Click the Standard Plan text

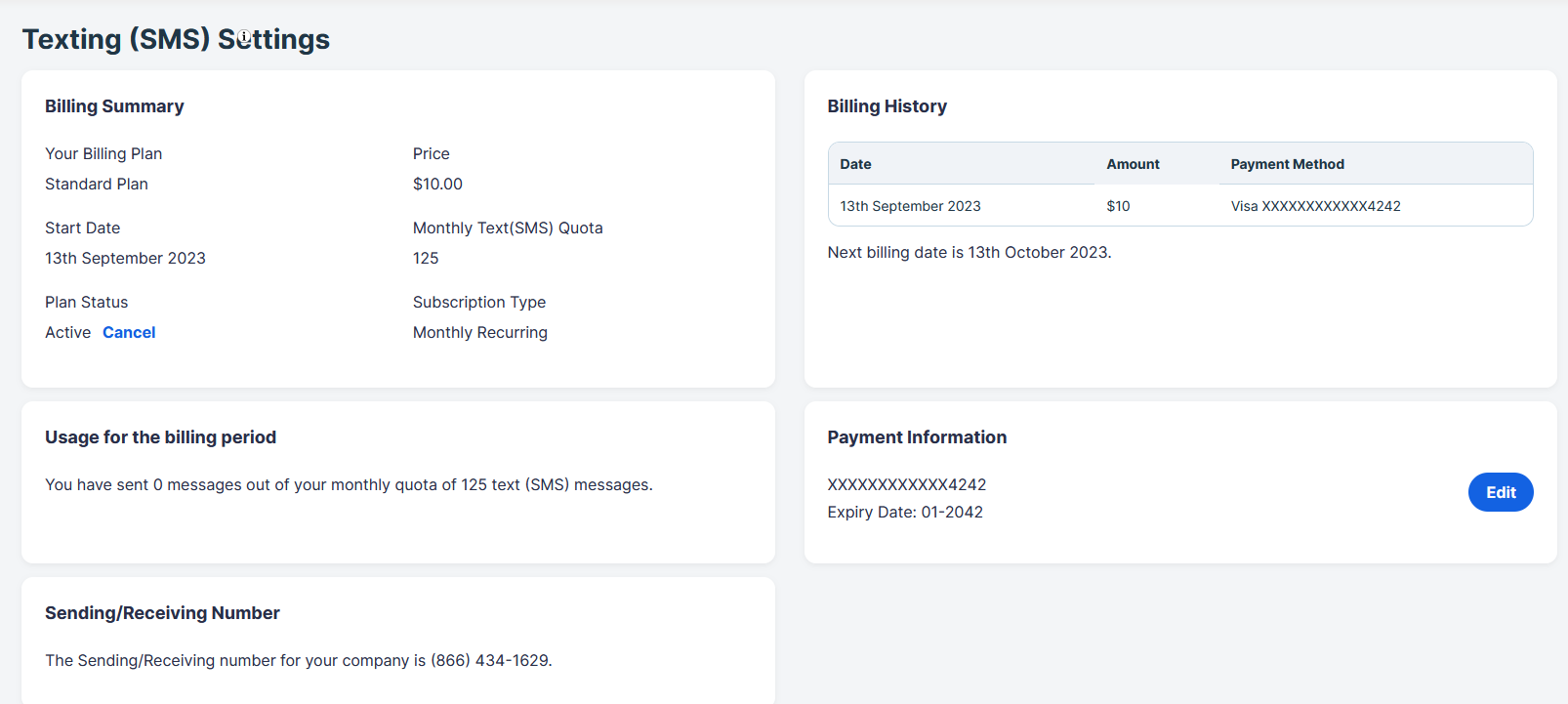click(97, 185)
